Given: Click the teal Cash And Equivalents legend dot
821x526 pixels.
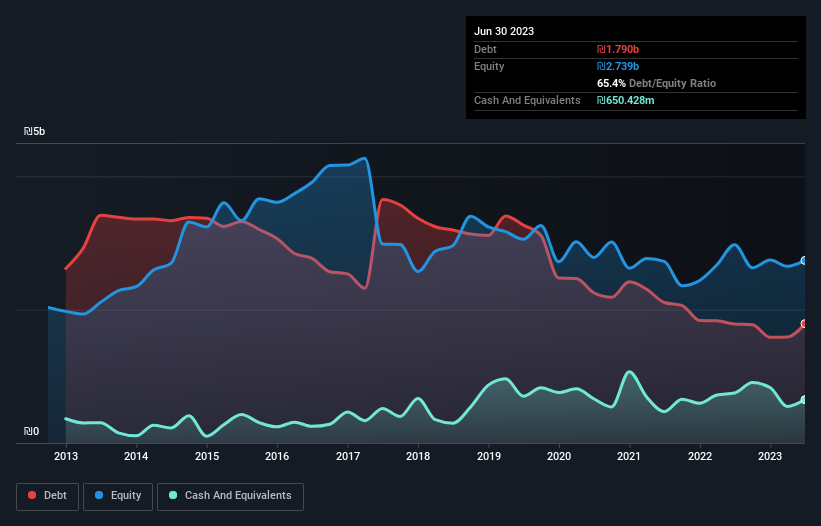Looking at the screenshot, I should pyautogui.click(x=173, y=495).
